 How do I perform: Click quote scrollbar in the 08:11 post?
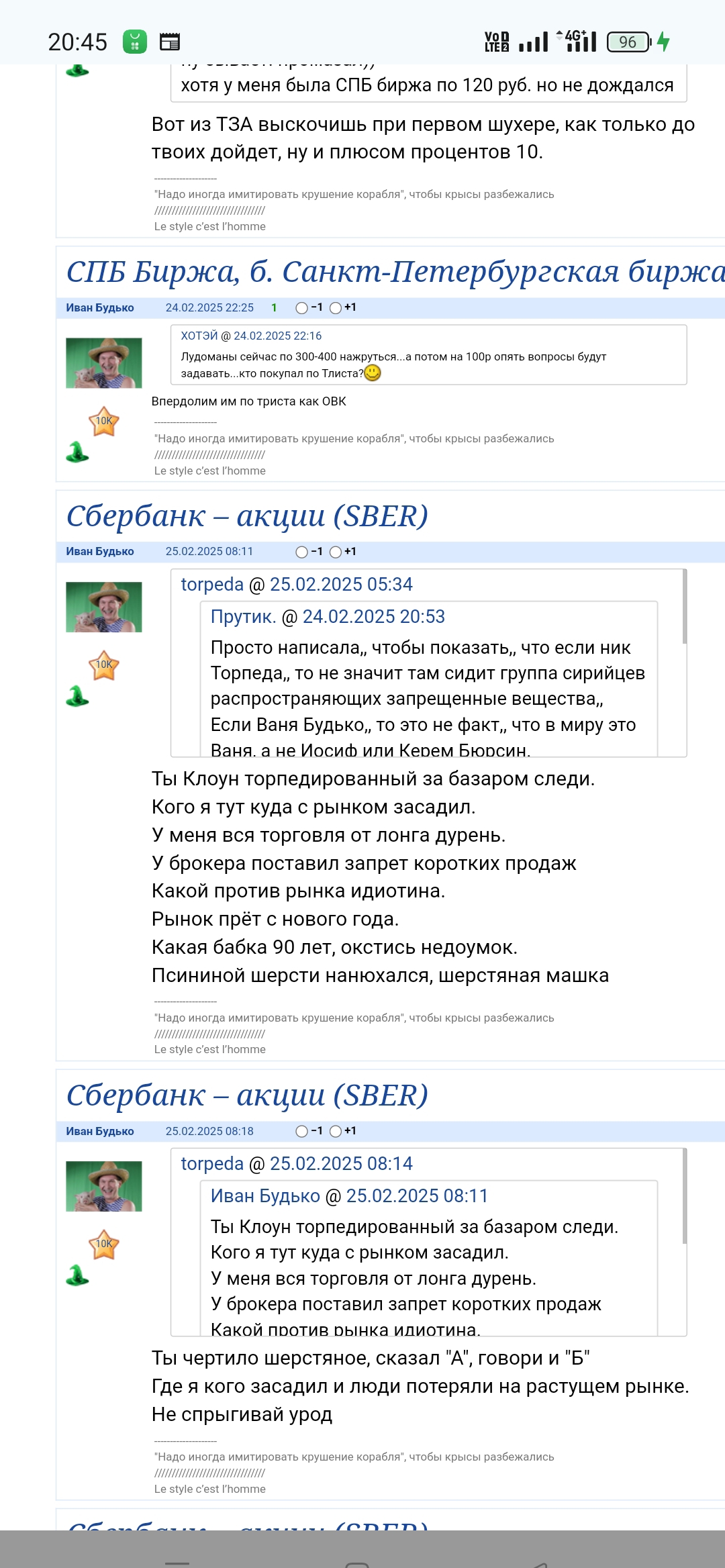click(684, 607)
